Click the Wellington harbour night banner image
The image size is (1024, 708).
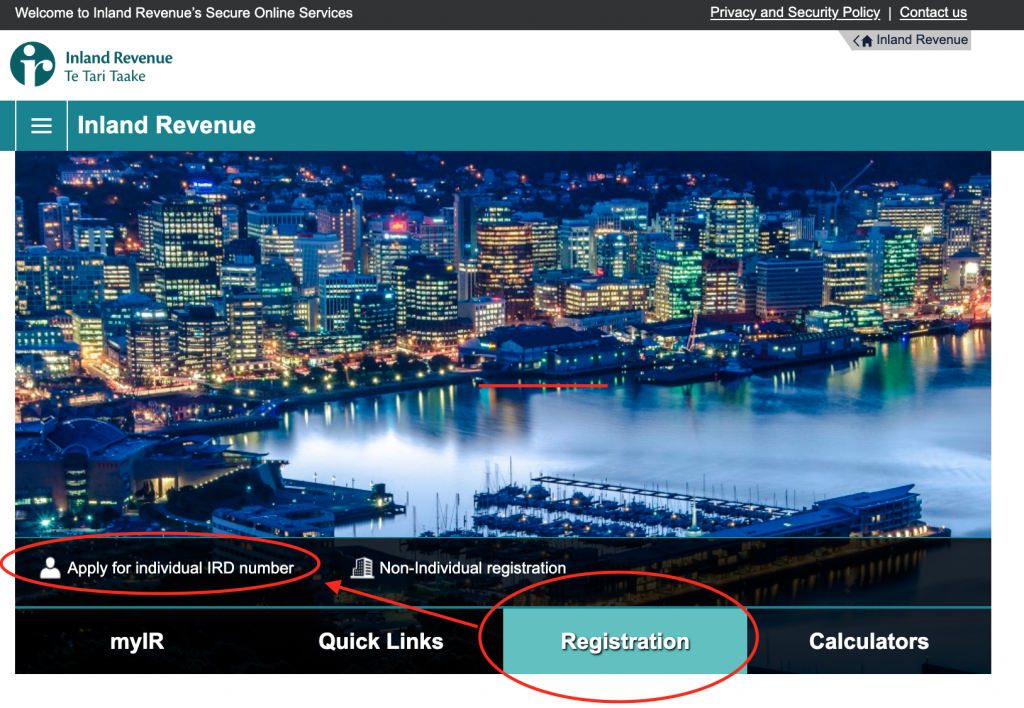(x=503, y=344)
